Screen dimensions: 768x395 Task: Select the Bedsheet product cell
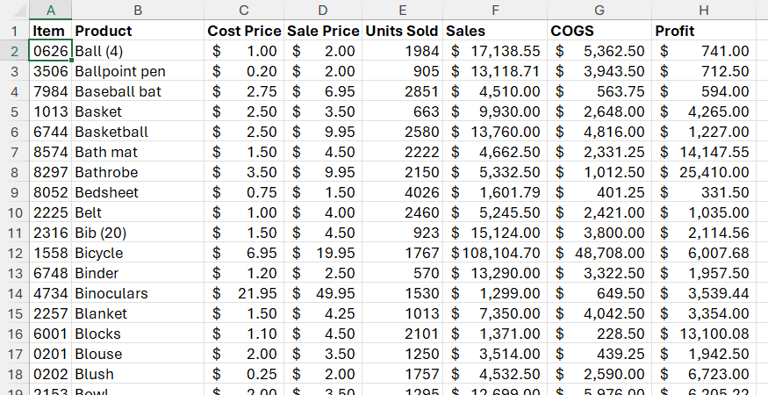pyautogui.click(x=138, y=192)
